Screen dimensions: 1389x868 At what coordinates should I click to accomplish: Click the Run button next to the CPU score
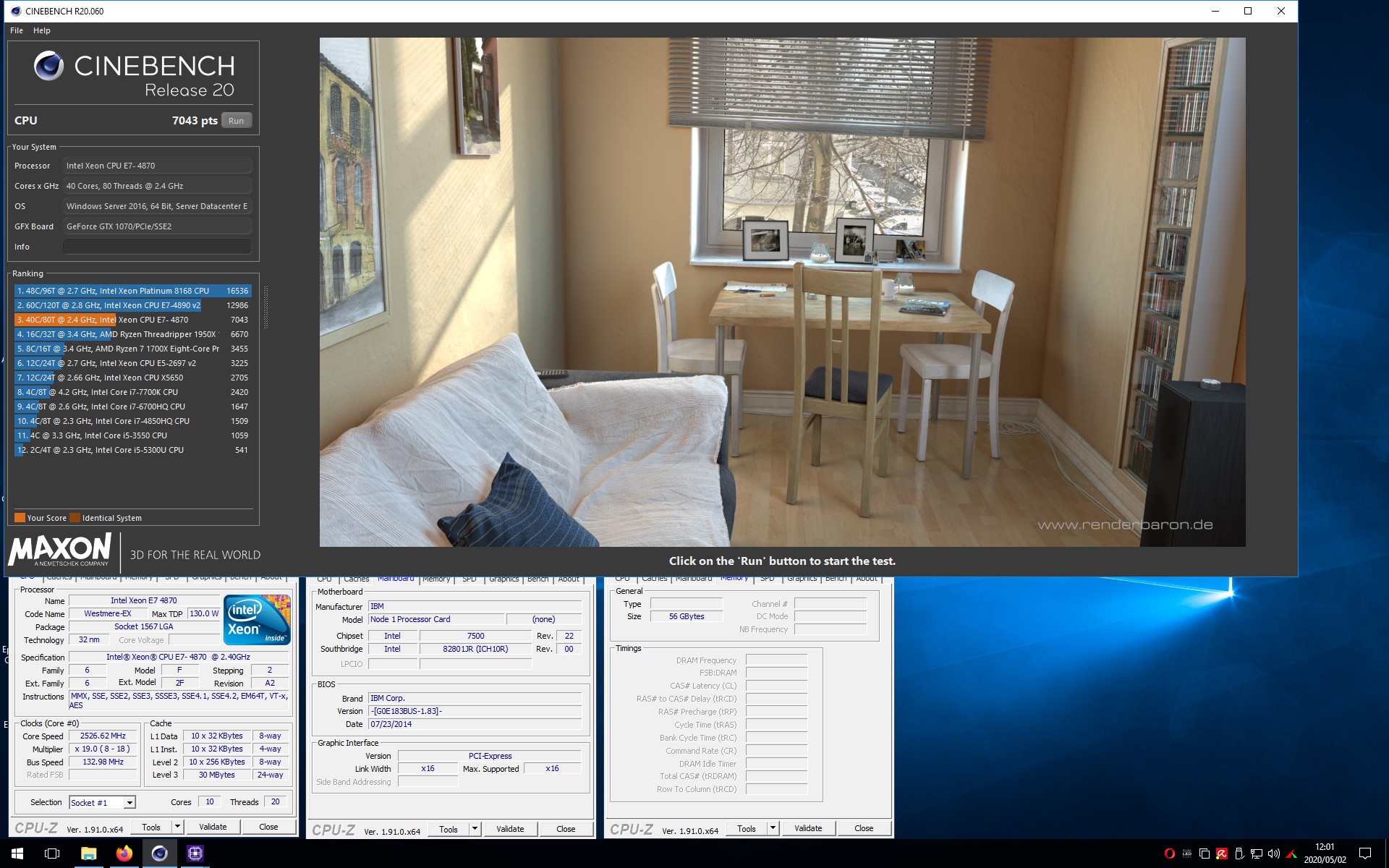pos(237,121)
